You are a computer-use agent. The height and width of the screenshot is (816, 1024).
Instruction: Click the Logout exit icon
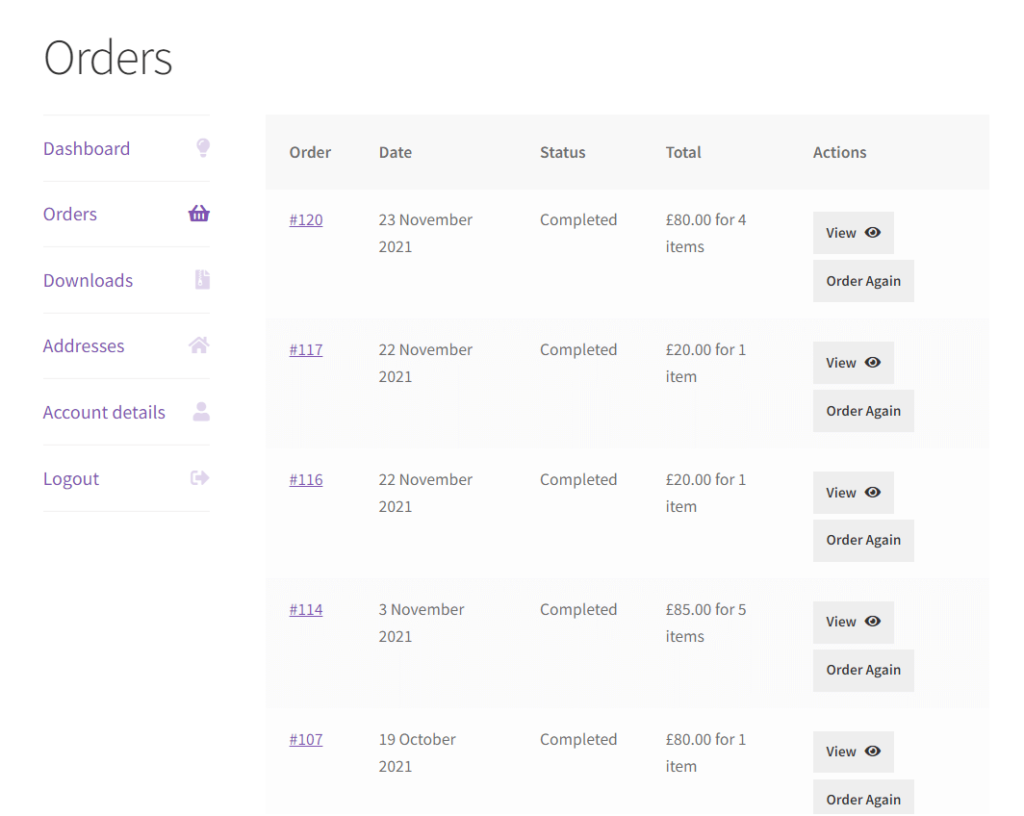pos(199,477)
